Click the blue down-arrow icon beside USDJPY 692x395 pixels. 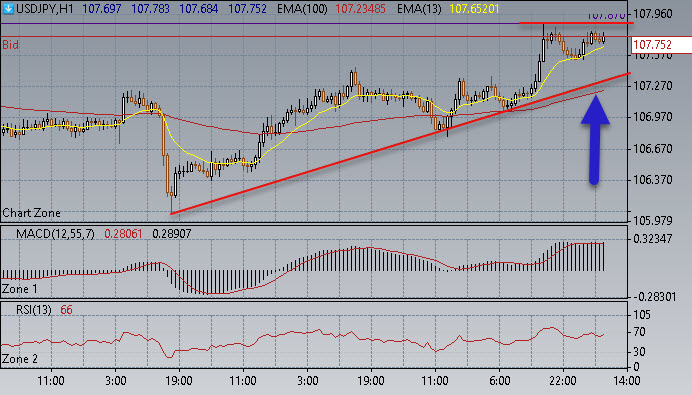pos(8,8)
